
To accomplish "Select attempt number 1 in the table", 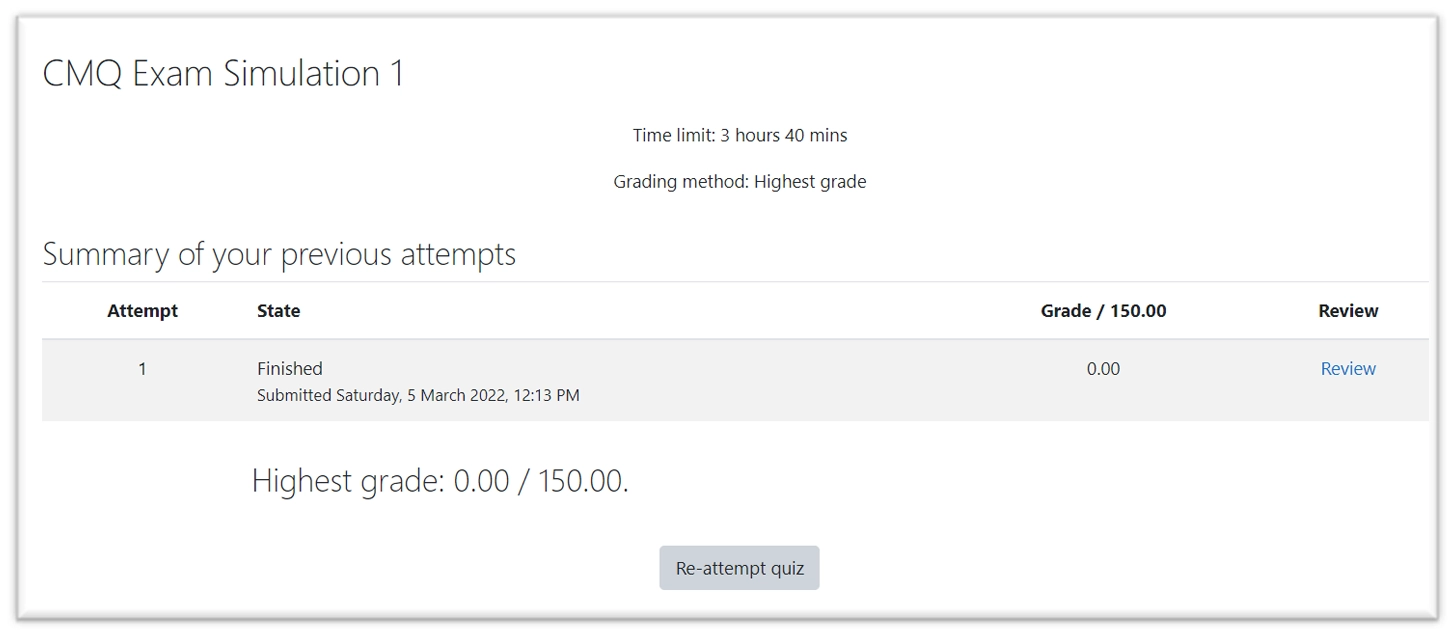I will (x=142, y=369).
